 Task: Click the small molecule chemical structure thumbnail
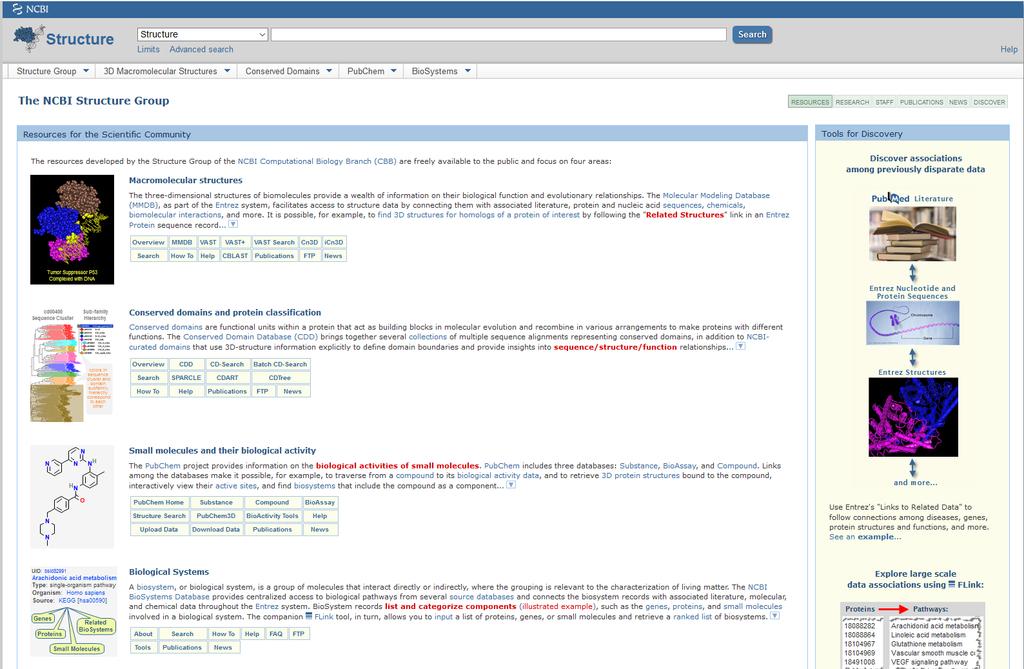72,497
